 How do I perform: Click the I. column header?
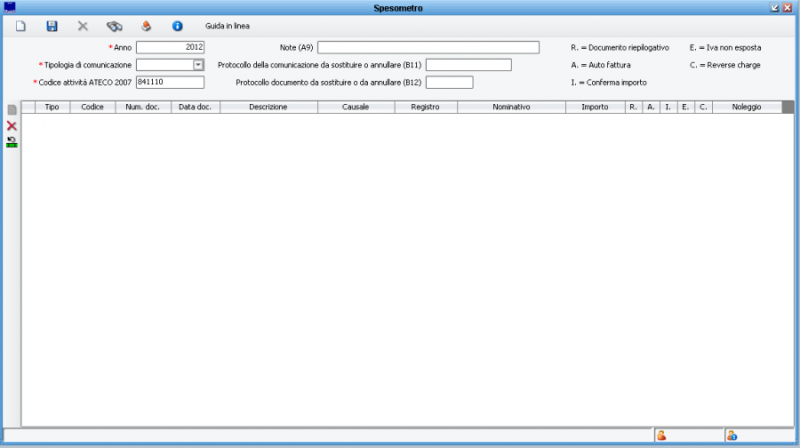[x=668, y=107]
